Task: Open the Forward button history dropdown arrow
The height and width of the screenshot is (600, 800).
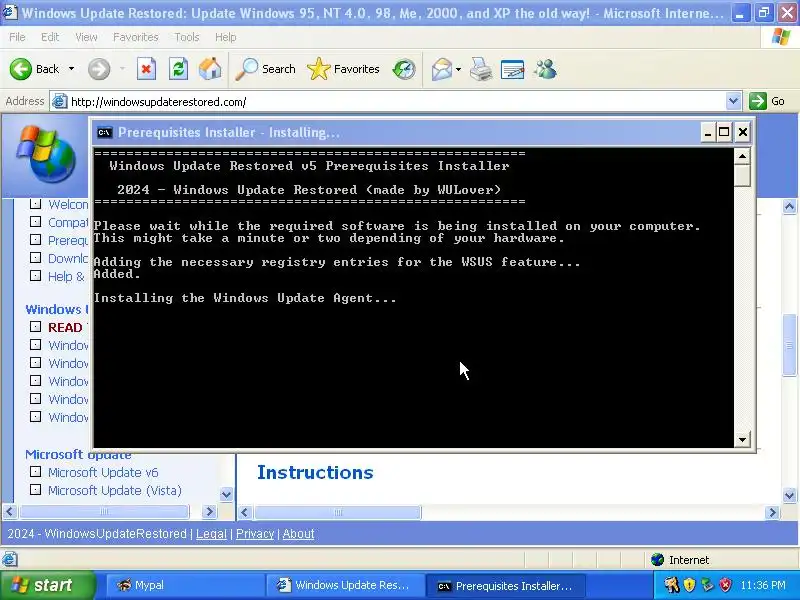Action: click(x=122, y=69)
